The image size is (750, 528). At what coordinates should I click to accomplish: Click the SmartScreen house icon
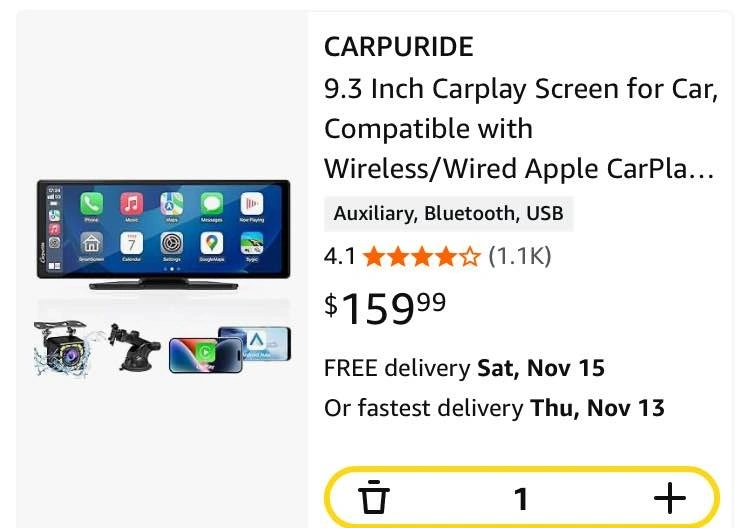click(92, 243)
